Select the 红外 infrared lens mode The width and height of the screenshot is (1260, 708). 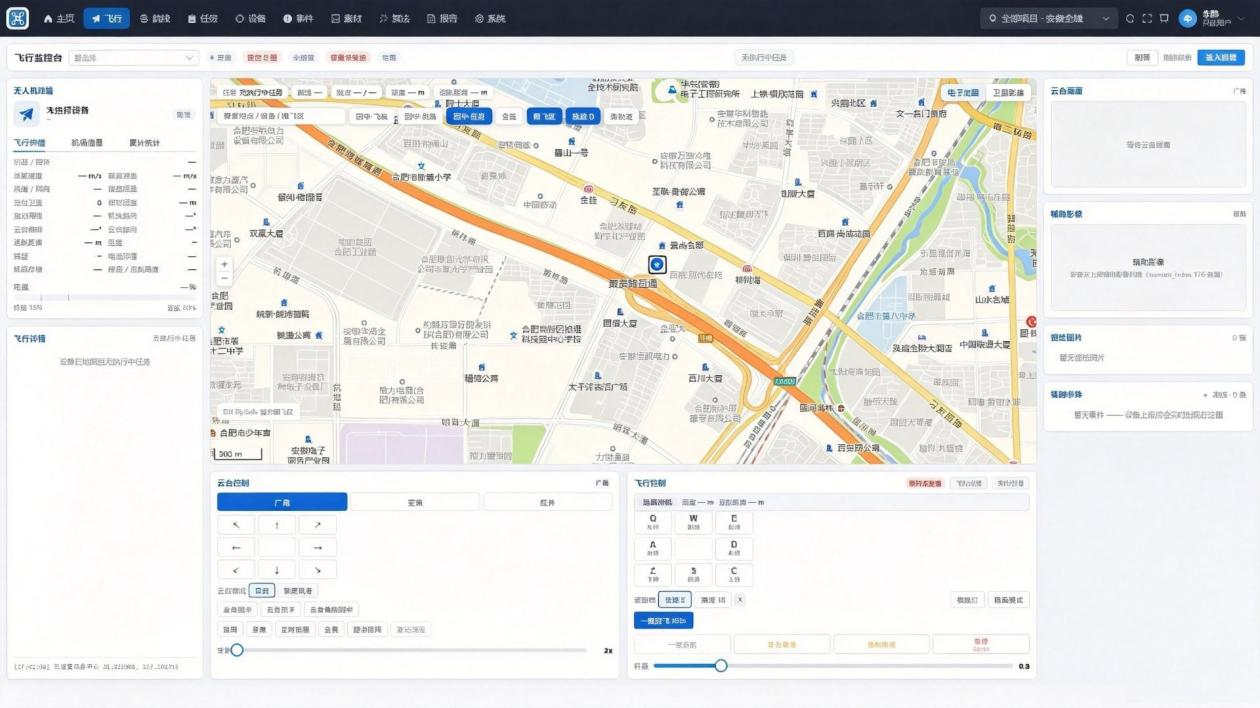pos(547,502)
